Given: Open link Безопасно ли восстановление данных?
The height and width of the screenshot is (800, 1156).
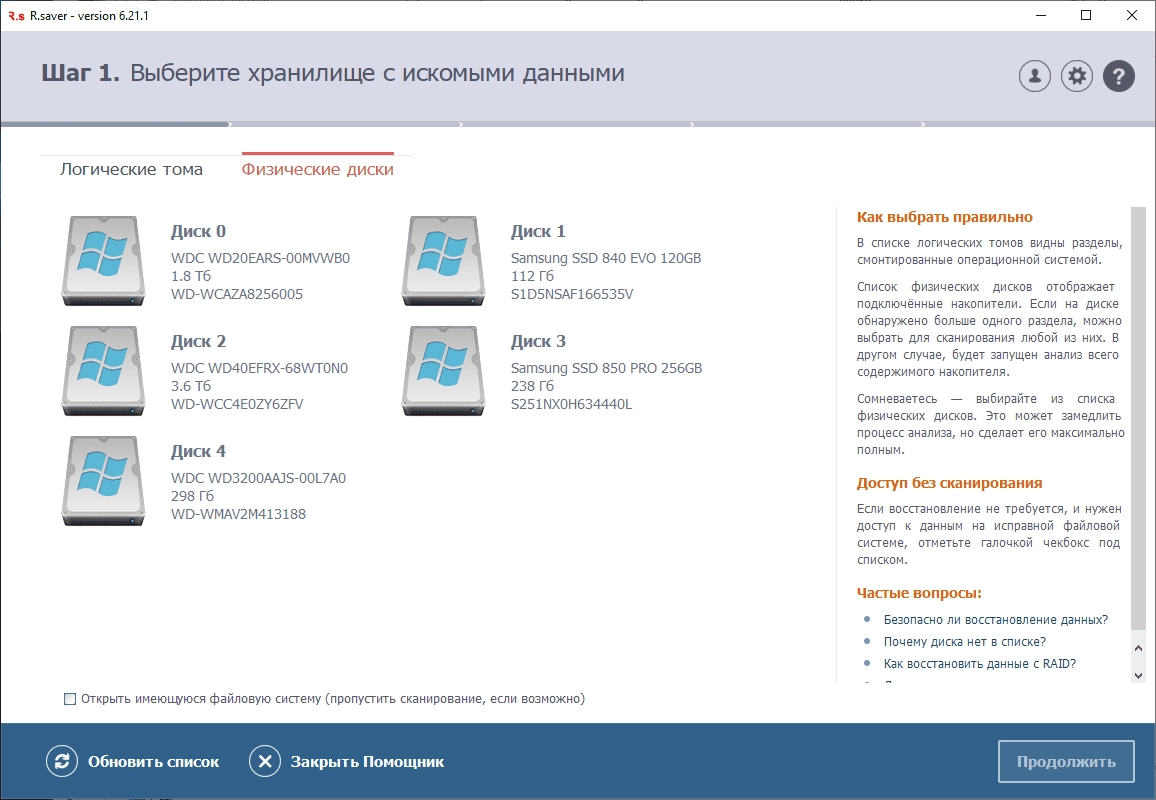Looking at the screenshot, I should [995, 619].
